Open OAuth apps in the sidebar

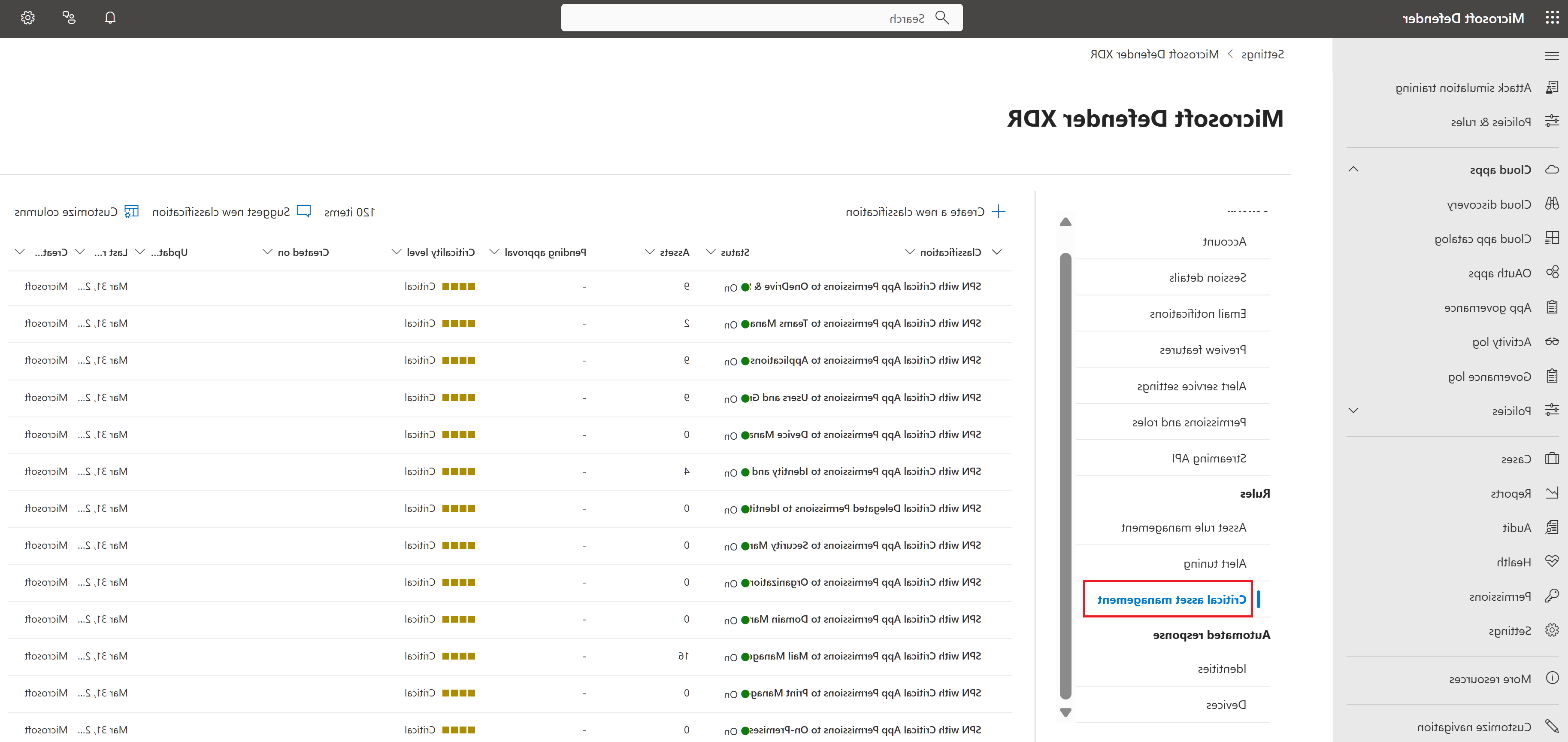click(x=1499, y=273)
